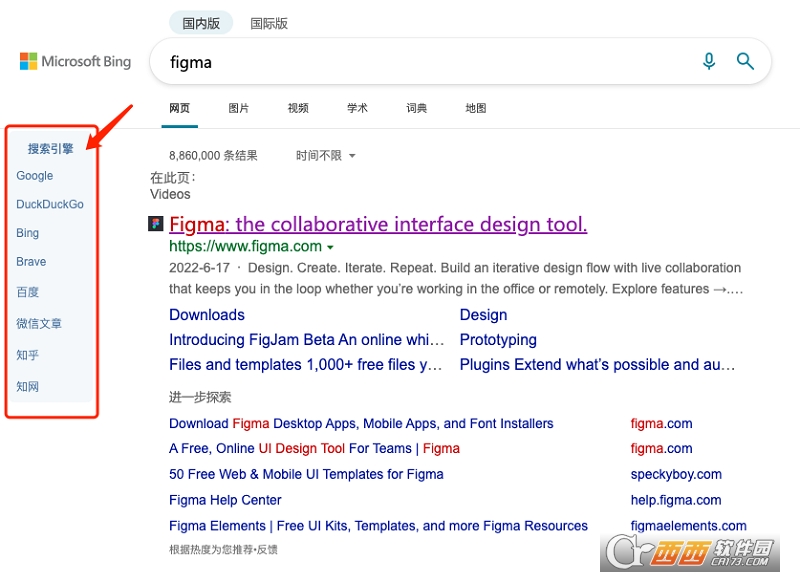This screenshot has height=582, width=800.
Task: Select 知乎 in the search engine sidebar
Action: pos(28,355)
